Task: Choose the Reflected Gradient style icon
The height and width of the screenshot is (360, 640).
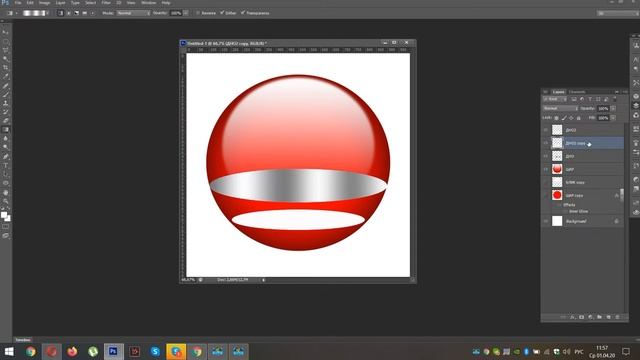Action: [x=84, y=13]
